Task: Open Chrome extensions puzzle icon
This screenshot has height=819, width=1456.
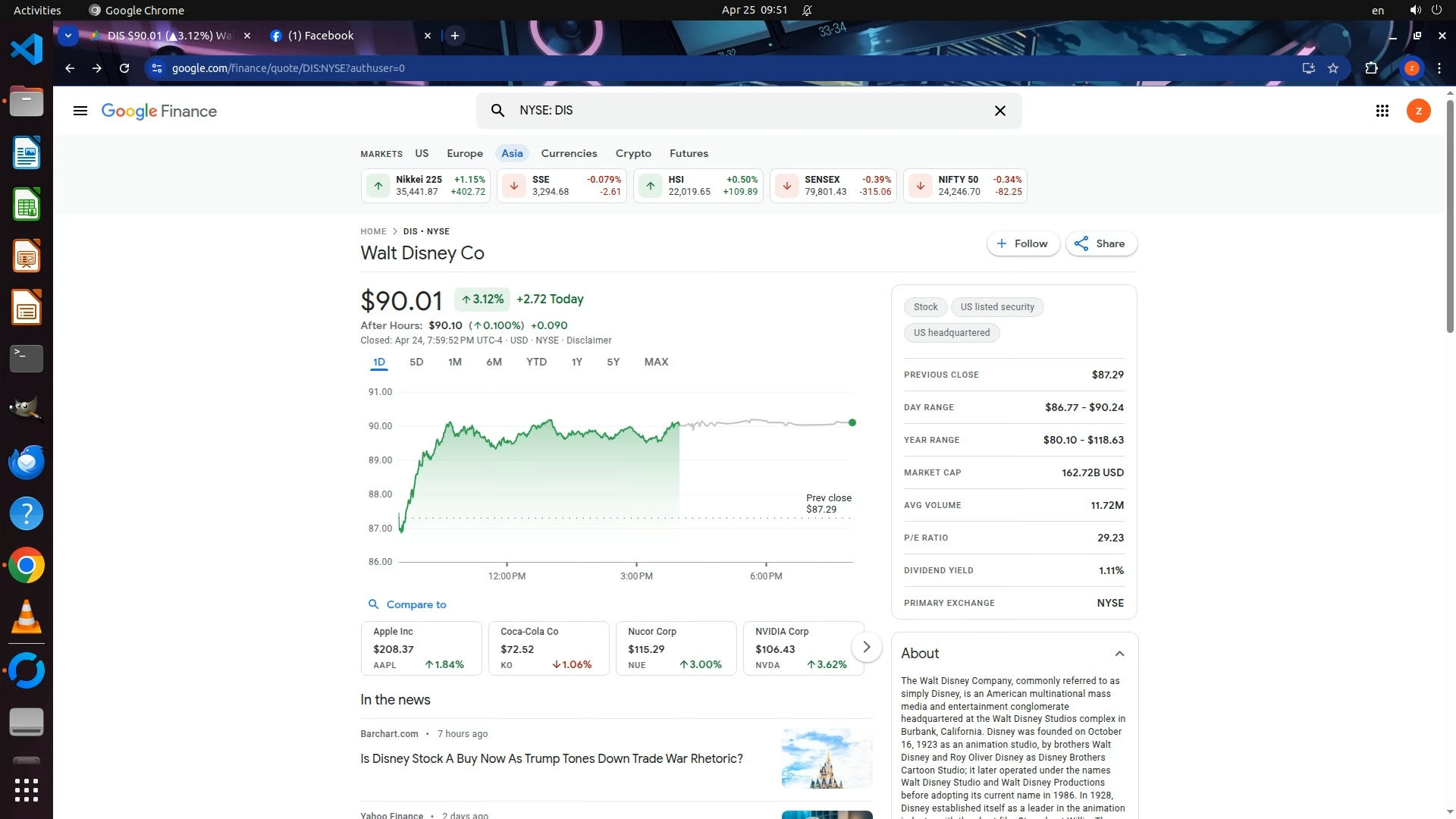Action: point(1371,68)
